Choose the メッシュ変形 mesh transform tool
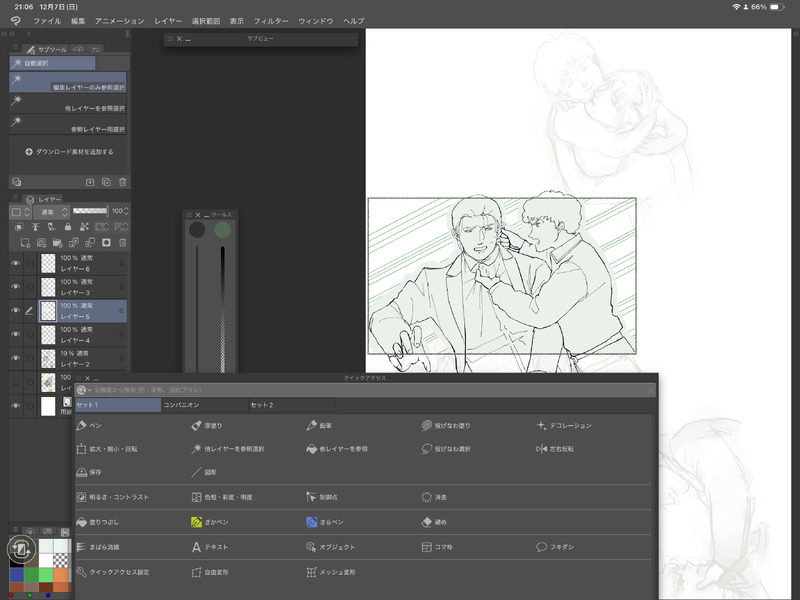The image size is (800, 600). pos(329,572)
